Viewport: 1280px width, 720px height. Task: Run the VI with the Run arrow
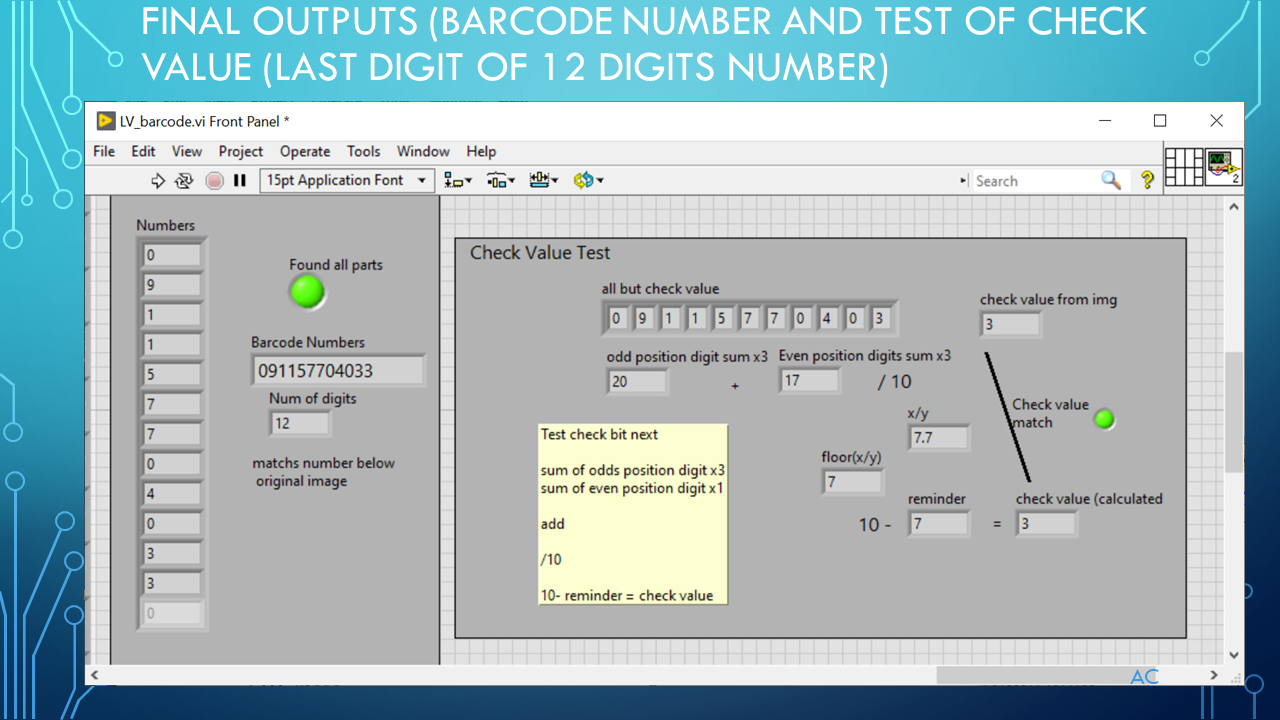(157, 180)
